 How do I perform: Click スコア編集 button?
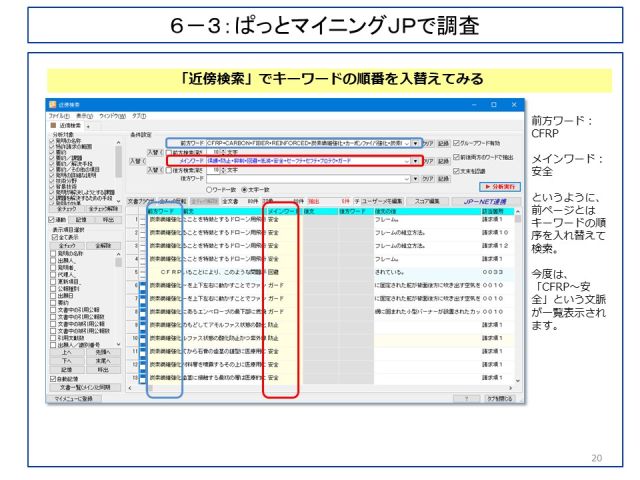pyautogui.click(x=427, y=202)
